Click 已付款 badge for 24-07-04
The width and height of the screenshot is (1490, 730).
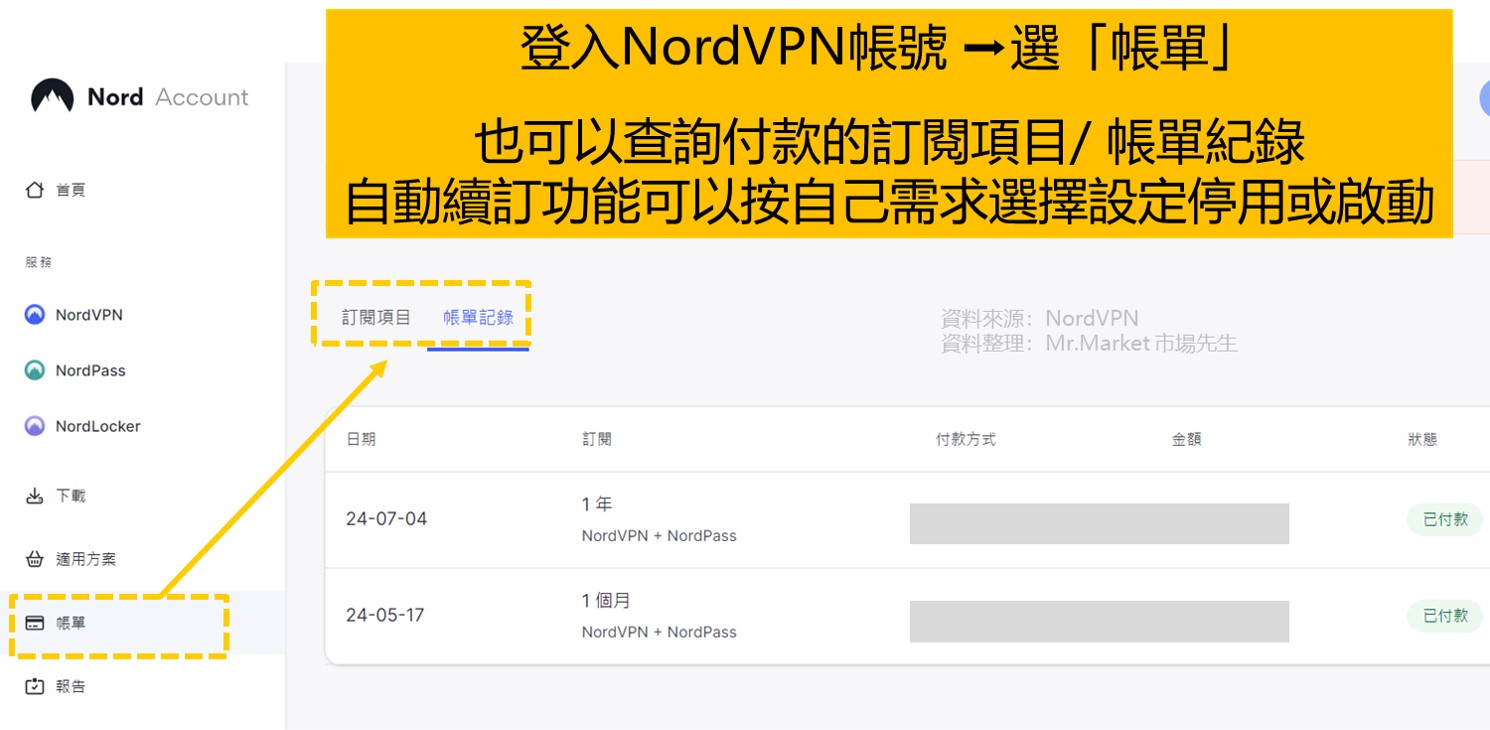point(1445,519)
